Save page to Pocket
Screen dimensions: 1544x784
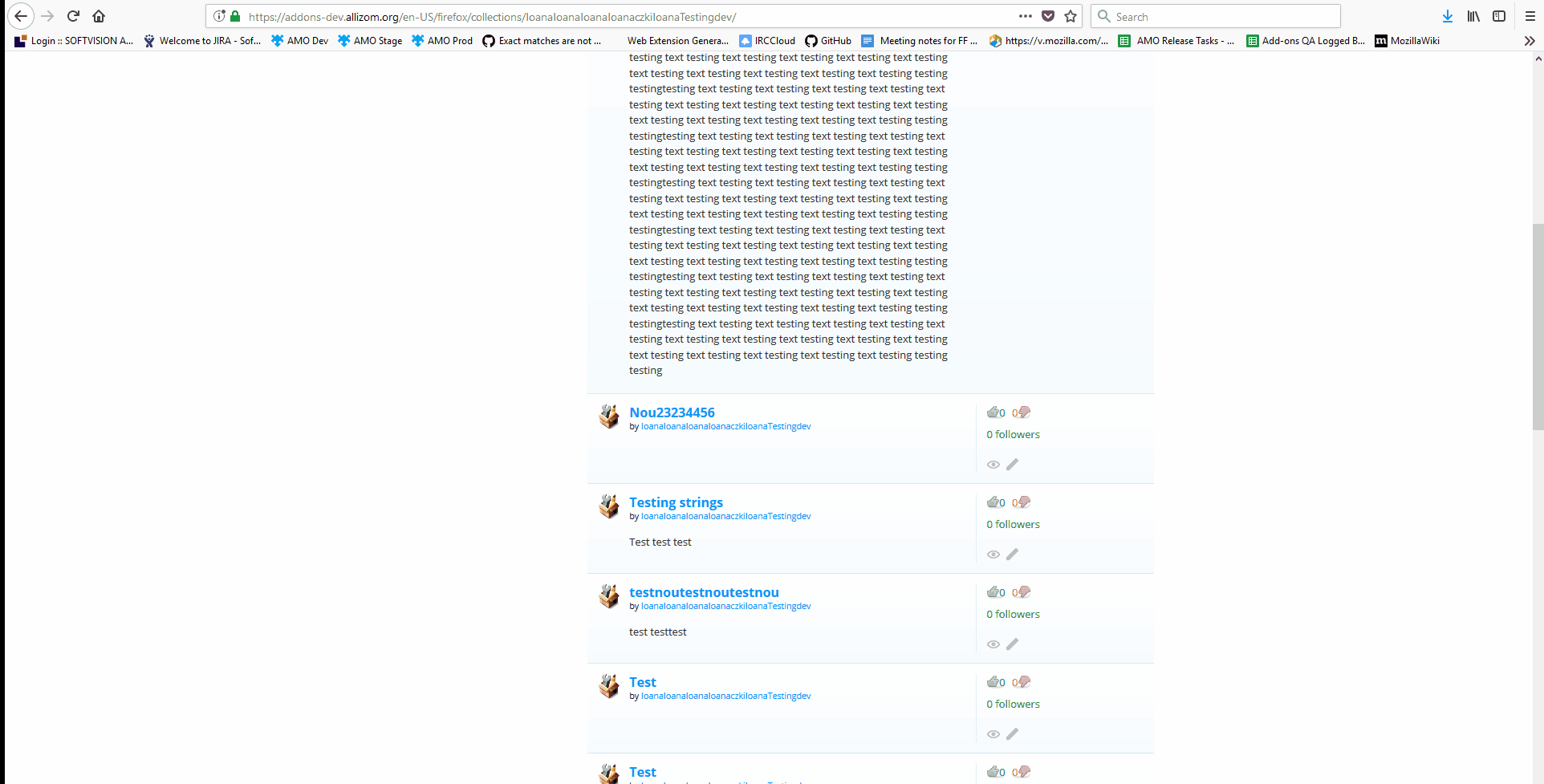coord(1048,16)
